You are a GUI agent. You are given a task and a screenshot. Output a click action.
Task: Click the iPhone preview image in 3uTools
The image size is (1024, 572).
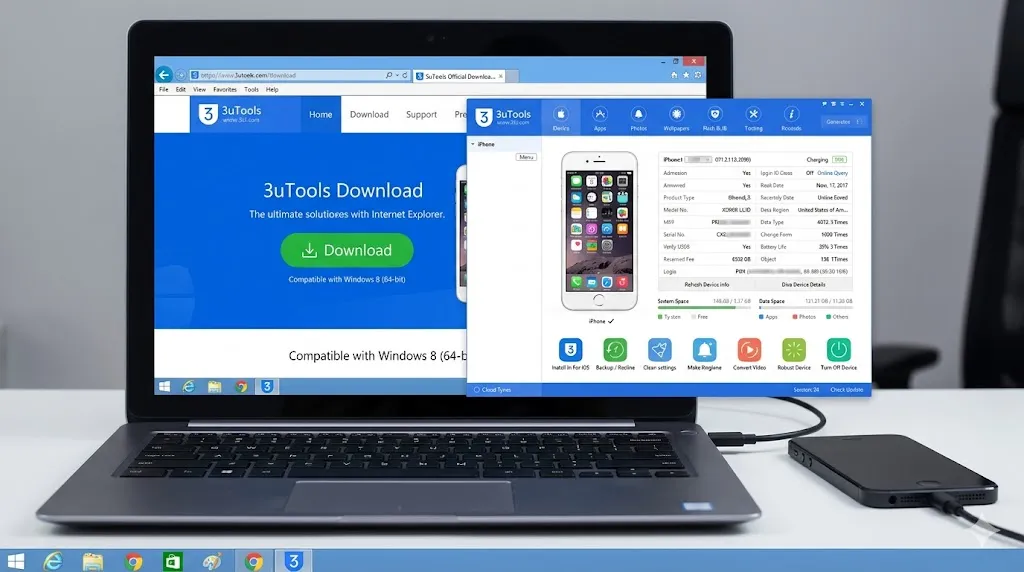(599, 230)
